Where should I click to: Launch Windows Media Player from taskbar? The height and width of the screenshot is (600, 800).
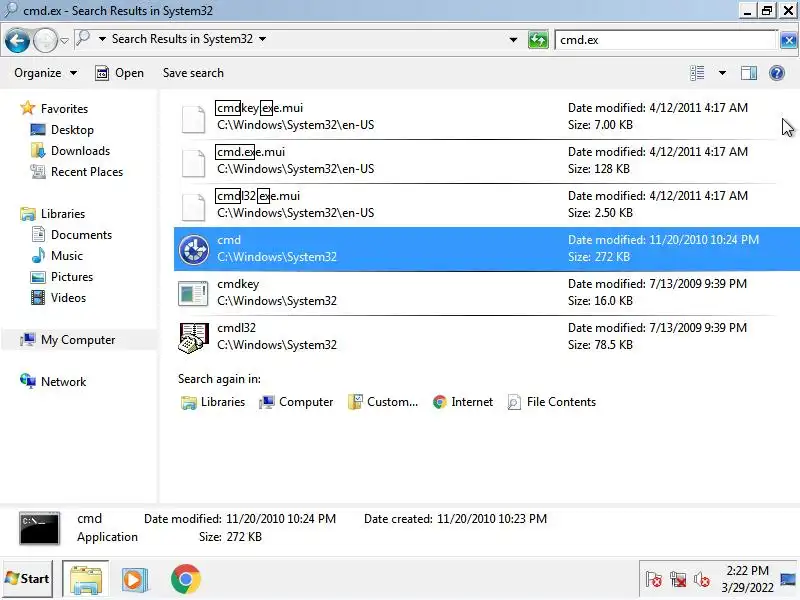pos(135,580)
